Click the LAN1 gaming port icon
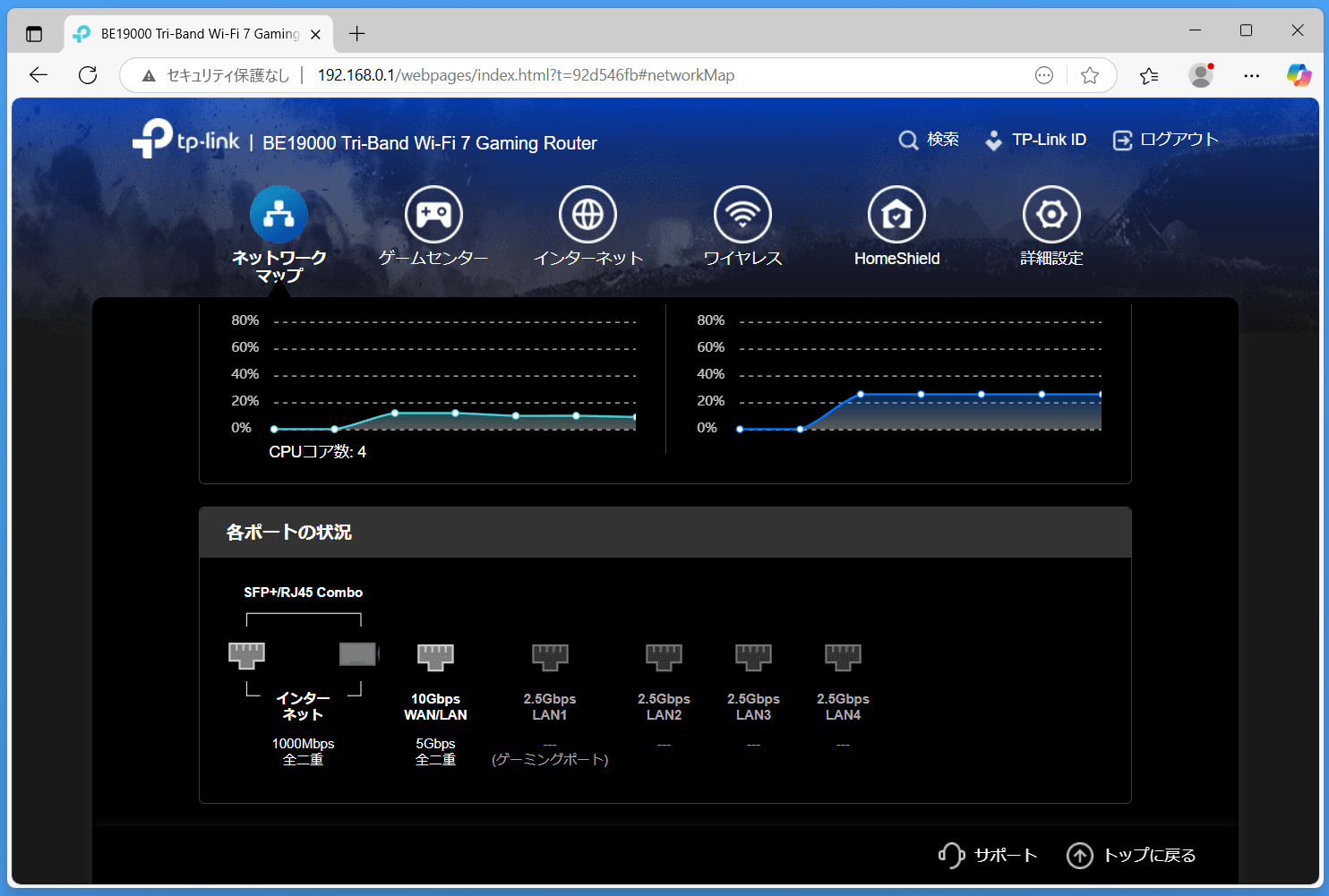Viewport: 1329px width, 896px height. point(550,656)
